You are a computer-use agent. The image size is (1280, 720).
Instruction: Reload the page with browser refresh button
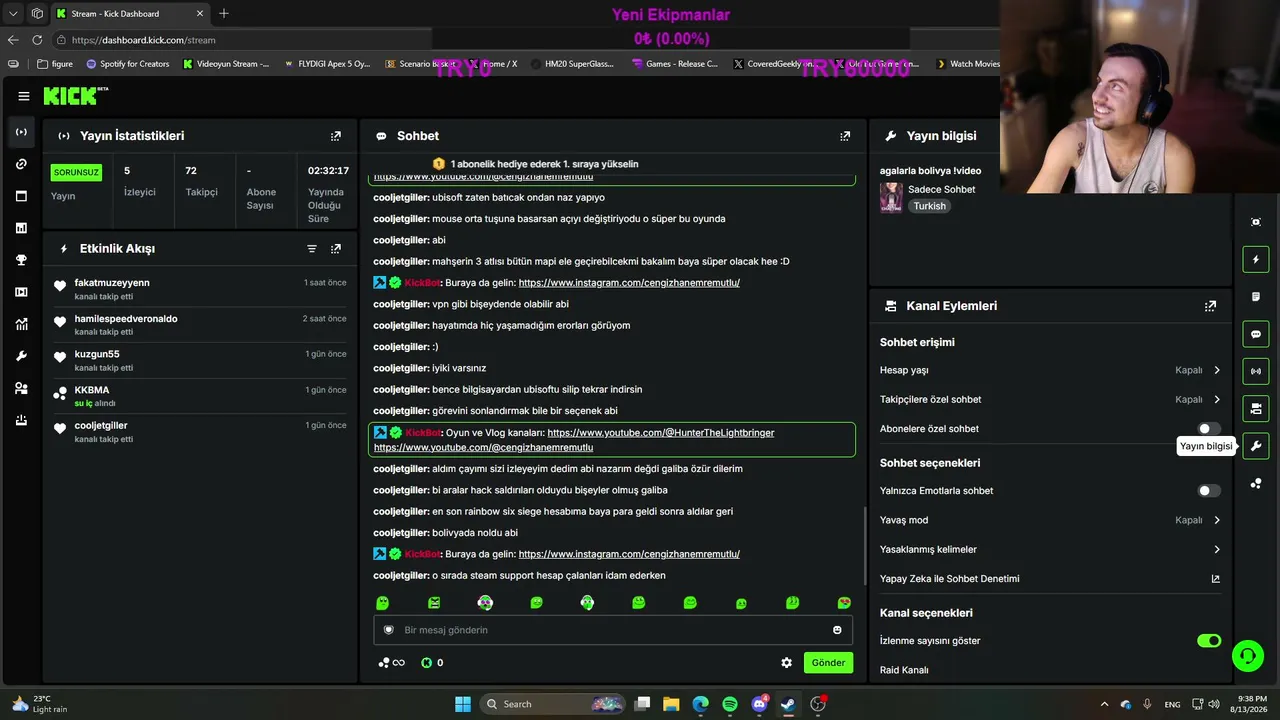37,40
